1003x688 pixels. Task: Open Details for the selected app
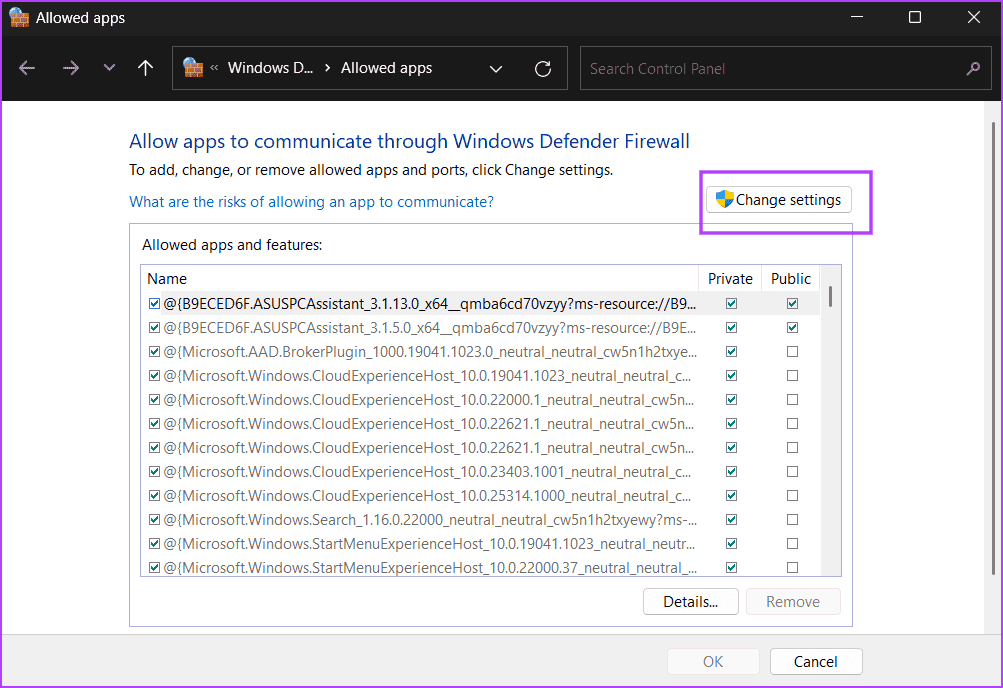690,602
